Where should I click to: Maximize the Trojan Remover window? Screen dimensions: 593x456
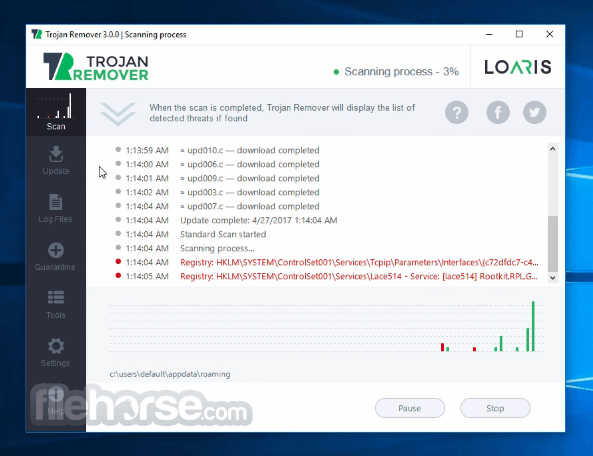[519, 34]
